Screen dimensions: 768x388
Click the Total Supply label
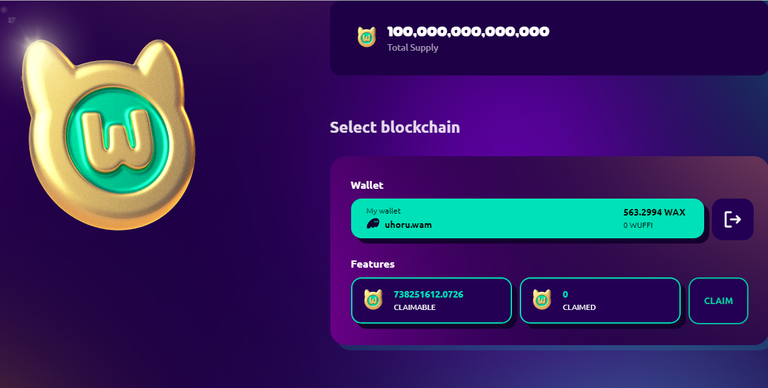tap(412, 48)
